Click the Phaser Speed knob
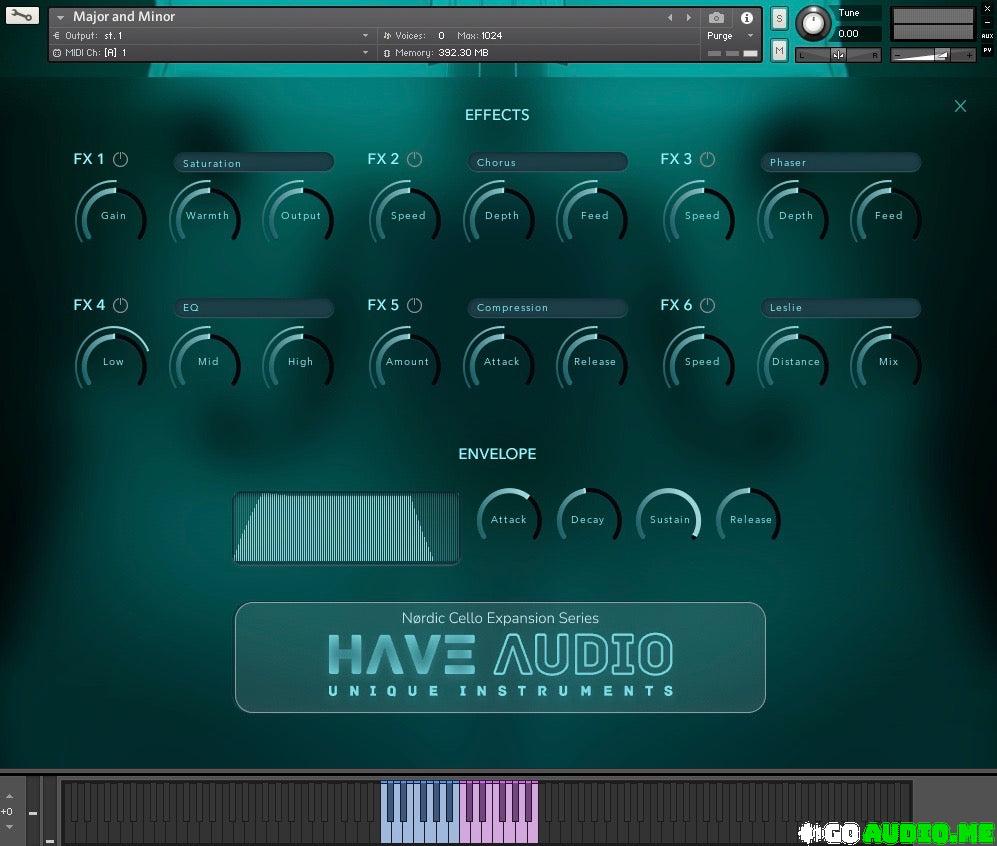Screen dimensions: 997x846 coord(700,215)
